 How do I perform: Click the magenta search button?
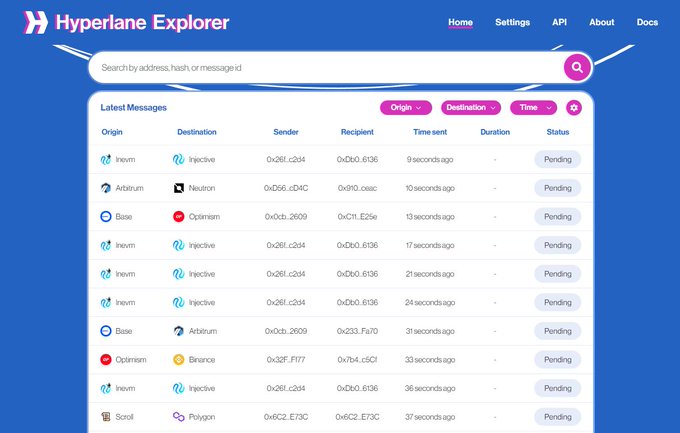click(577, 67)
